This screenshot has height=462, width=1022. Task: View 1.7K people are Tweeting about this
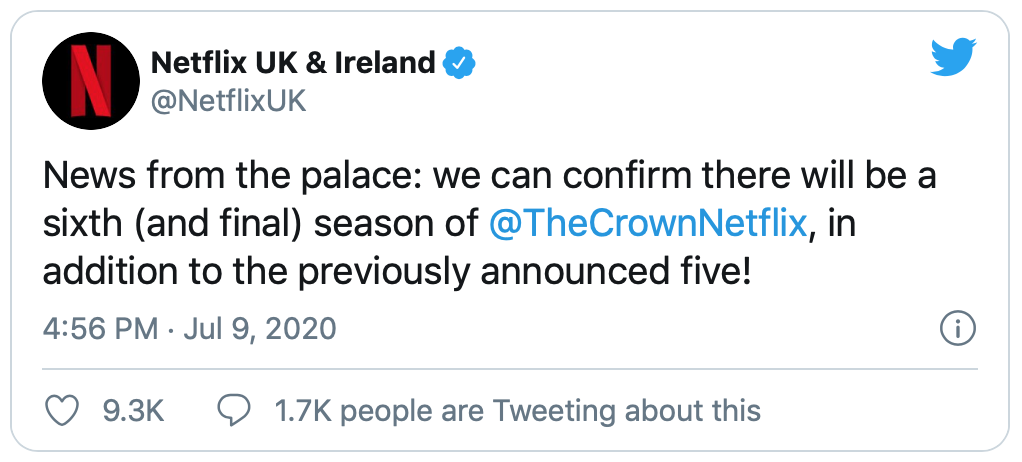[x=518, y=411]
